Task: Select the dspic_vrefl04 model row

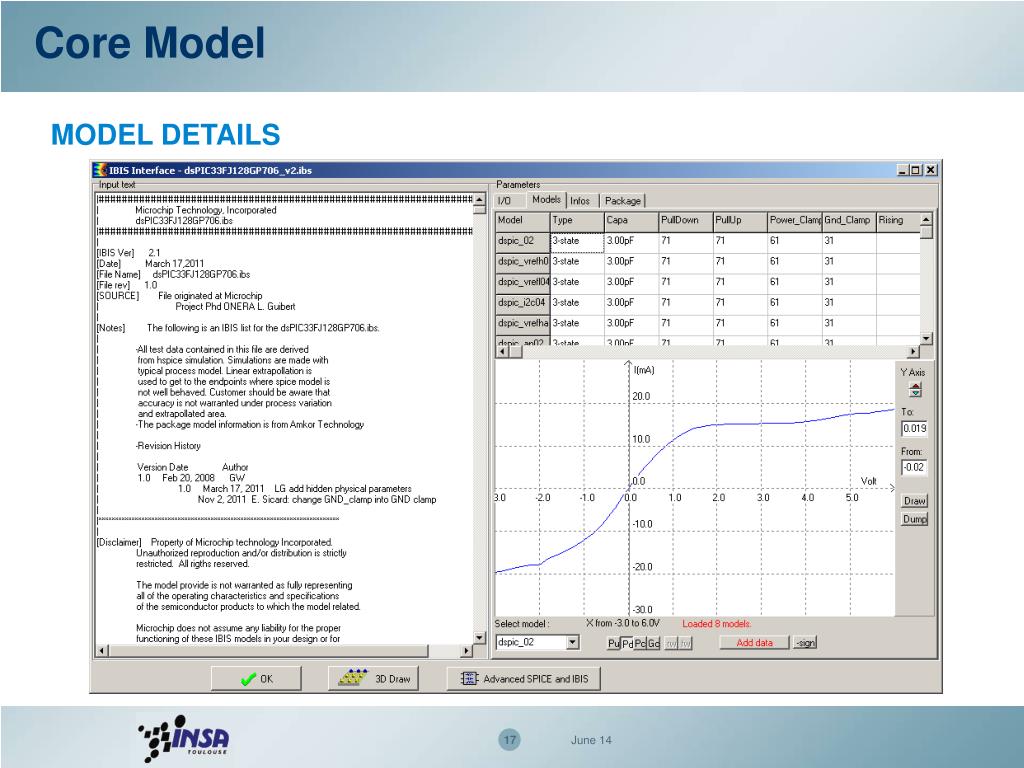Action: point(522,283)
